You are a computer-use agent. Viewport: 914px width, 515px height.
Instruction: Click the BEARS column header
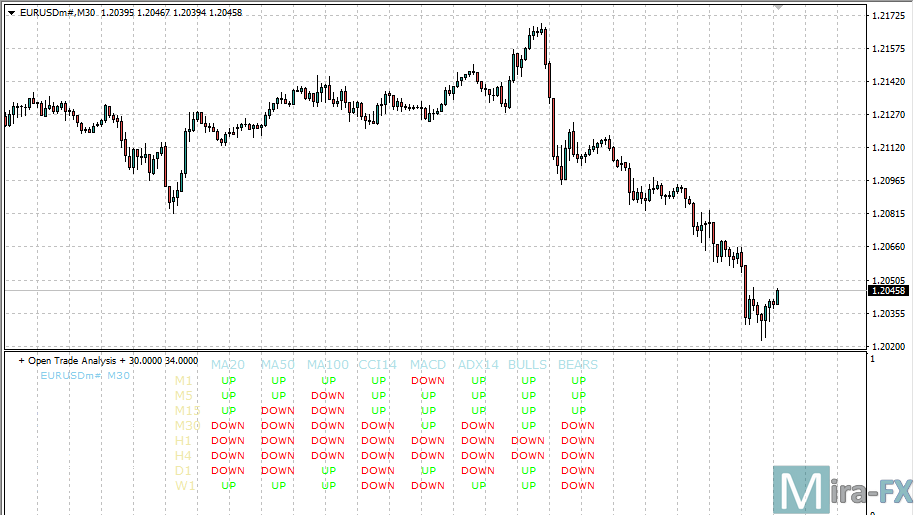click(x=578, y=365)
